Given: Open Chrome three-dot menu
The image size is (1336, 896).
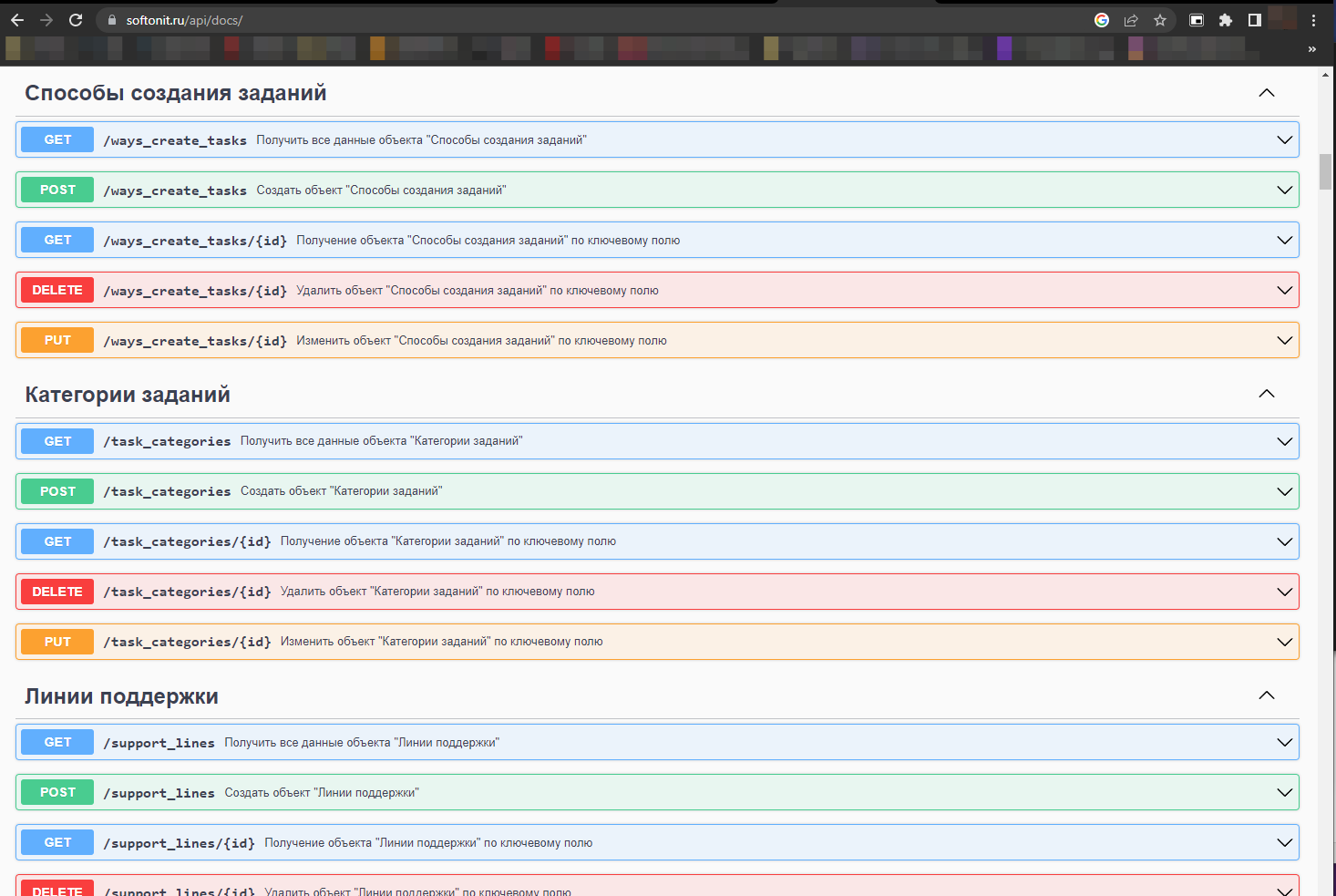Looking at the screenshot, I should [1313, 20].
